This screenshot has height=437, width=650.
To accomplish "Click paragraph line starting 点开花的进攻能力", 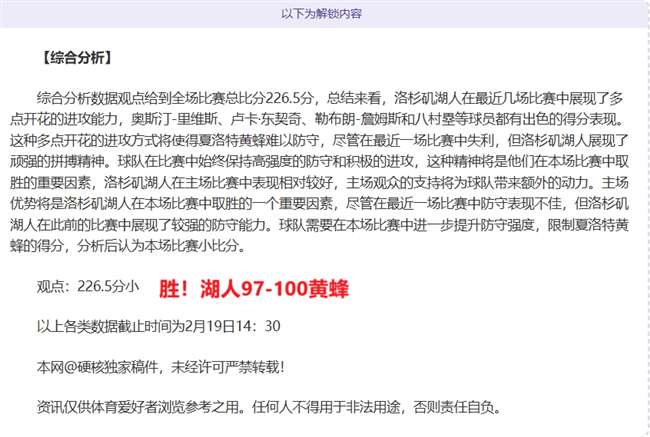I will pos(319,119).
